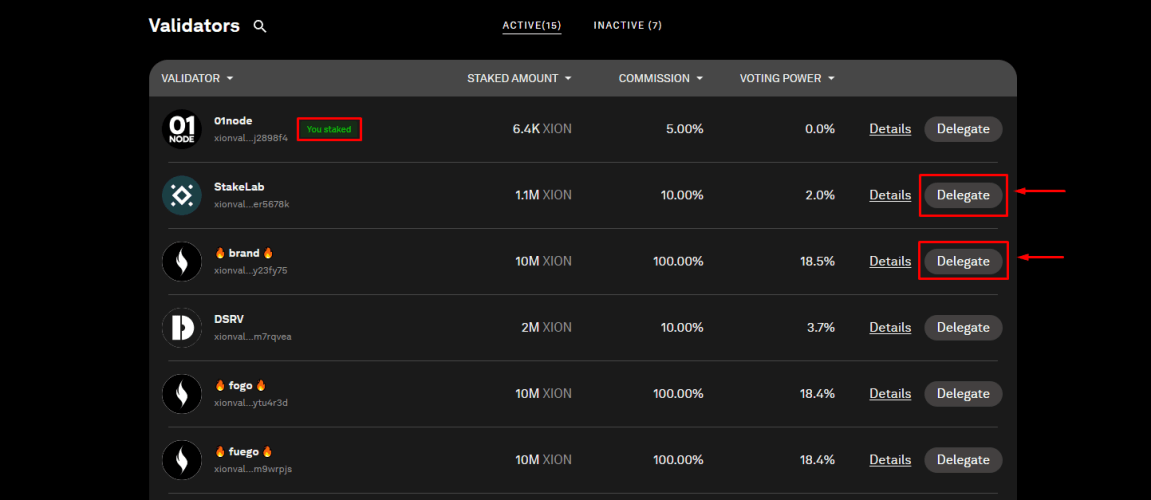Open Details for StakeLab

tap(890, 195)
